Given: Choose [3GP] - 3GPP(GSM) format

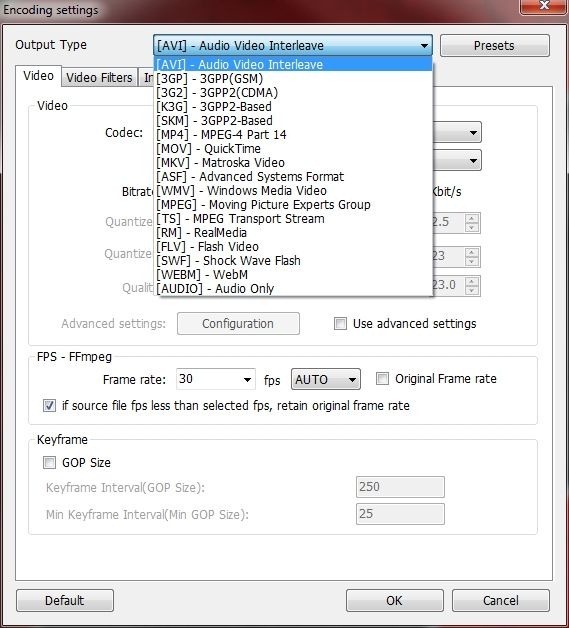Looking at the screenshot, I should pos(293,78).
